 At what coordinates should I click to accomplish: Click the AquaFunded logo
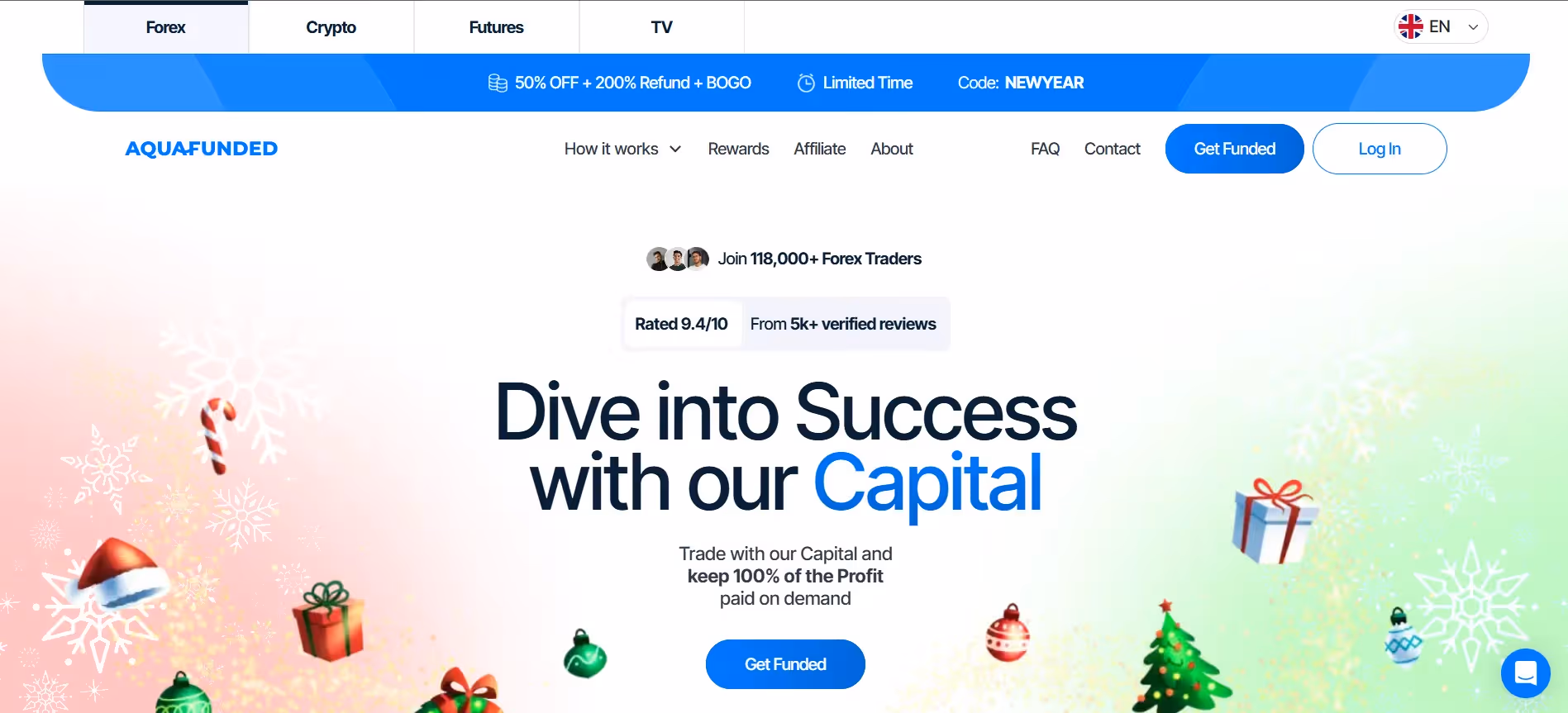point(201,149)
